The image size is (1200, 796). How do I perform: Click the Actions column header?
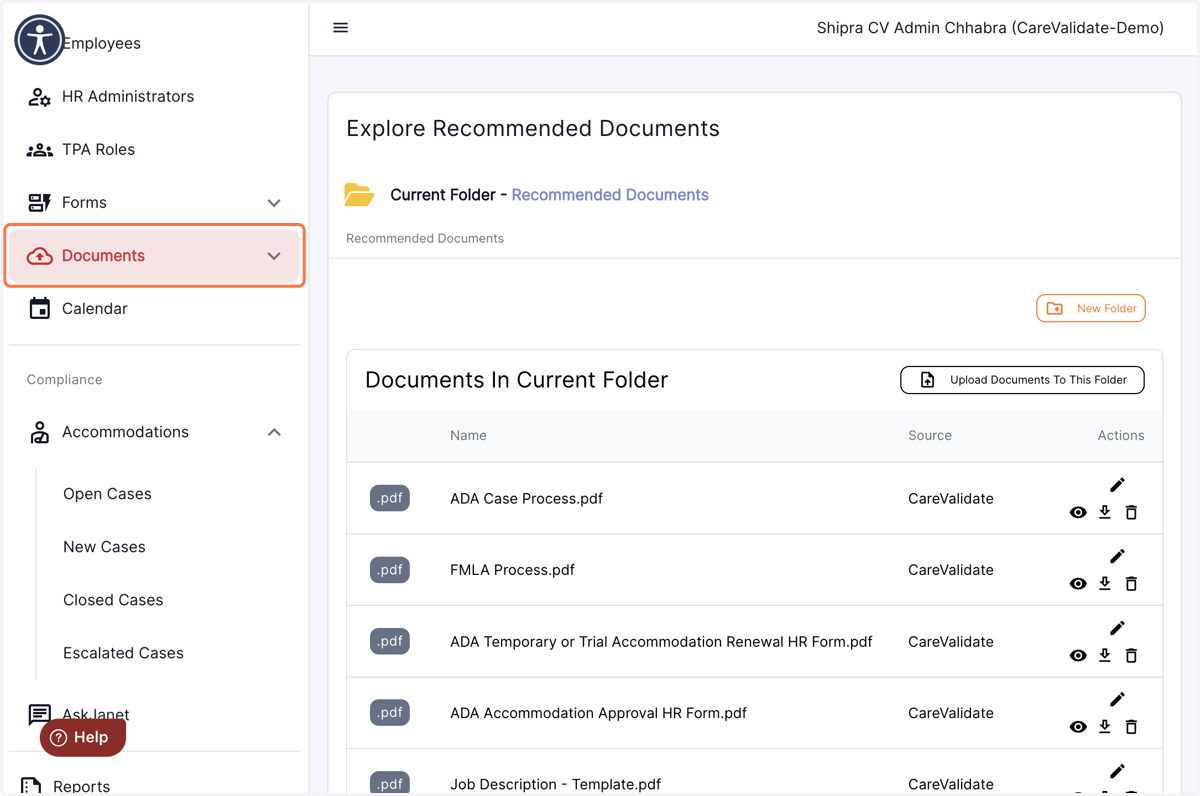[x=1120, y=436]
